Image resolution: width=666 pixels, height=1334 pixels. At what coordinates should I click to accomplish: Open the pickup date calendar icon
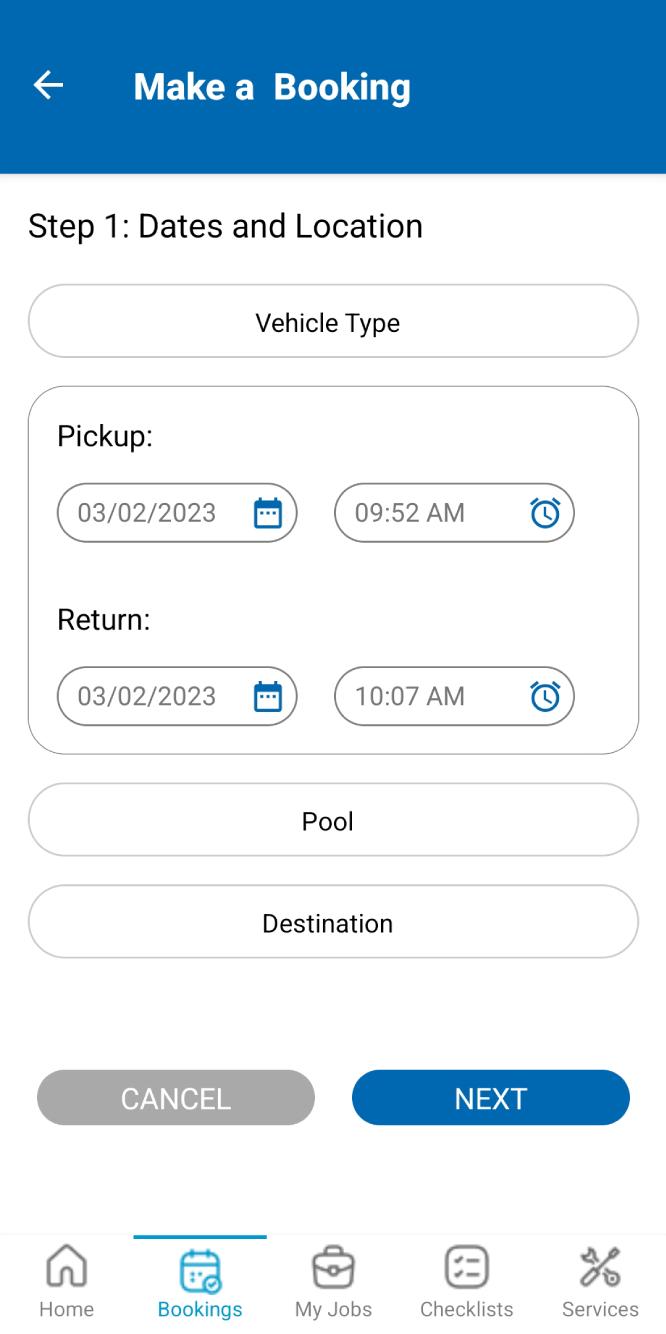click(x=268, y=513)
